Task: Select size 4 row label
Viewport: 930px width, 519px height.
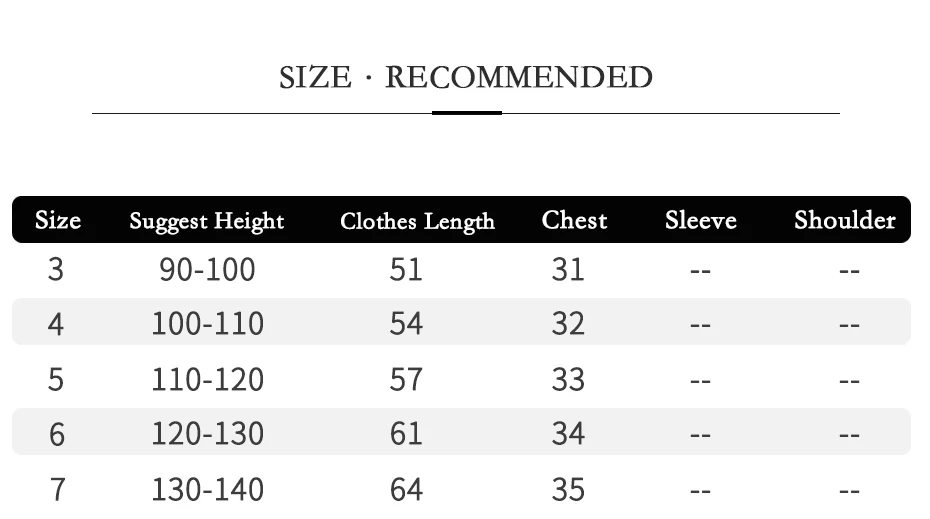Action: pos(56,324)
